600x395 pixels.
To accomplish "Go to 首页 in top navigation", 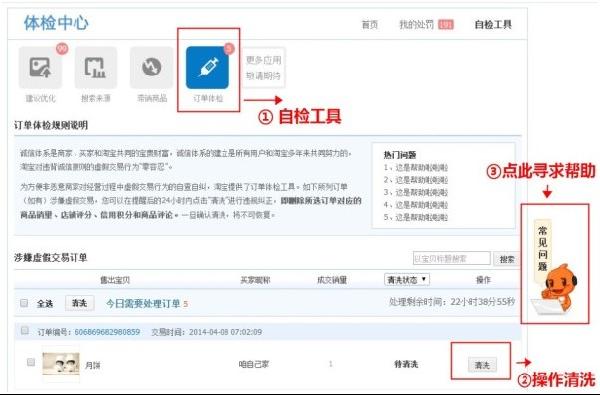I will [x=370, y=25].
